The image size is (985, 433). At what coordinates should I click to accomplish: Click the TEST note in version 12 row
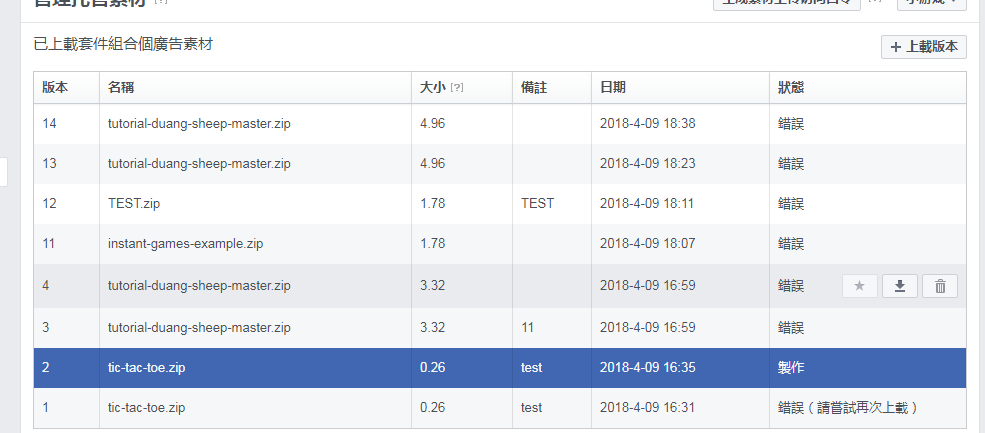click(x=537, y=204)
